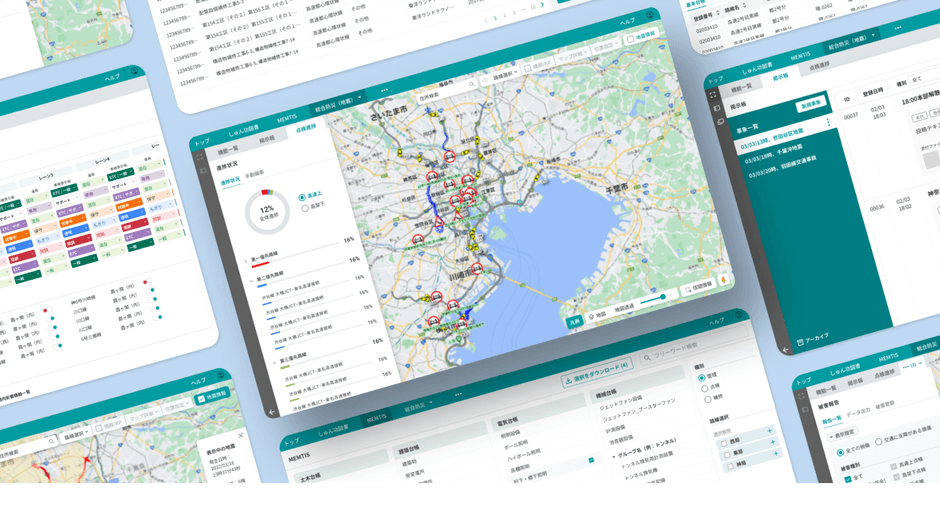Open the three-dot more menu in center map window
The height and width of the screenshot is (512, 940).
(384, 91)
